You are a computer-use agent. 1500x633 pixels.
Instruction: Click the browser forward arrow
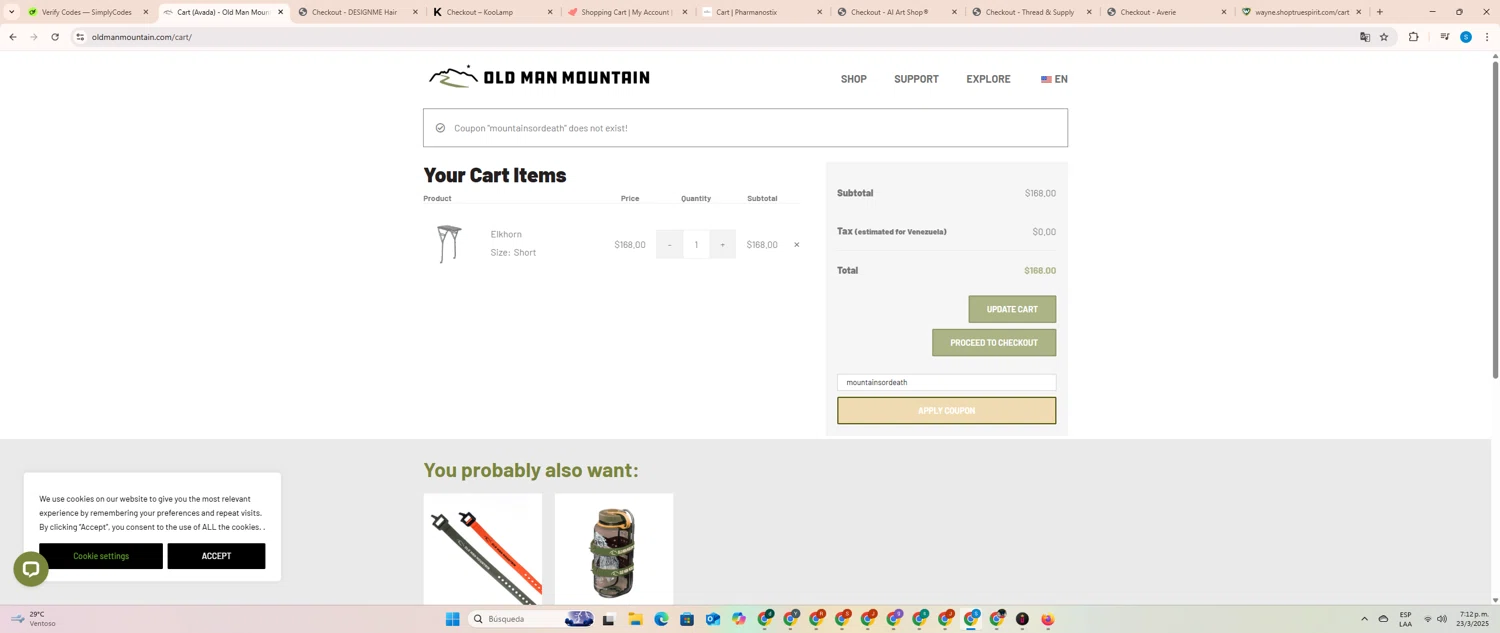pyautogui.click(x=33, y=37)
